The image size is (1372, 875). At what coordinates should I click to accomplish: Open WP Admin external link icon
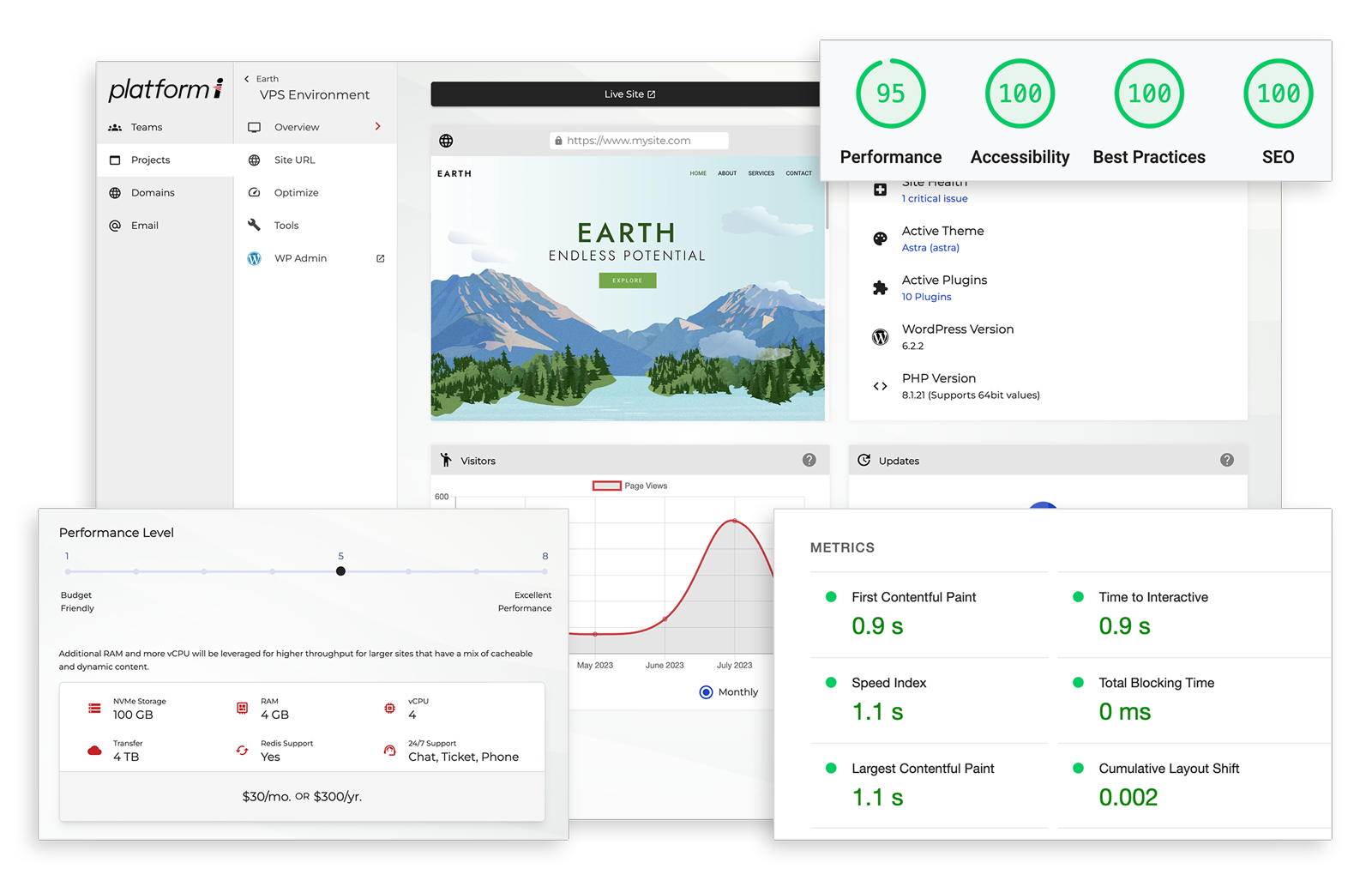point(381,258)
